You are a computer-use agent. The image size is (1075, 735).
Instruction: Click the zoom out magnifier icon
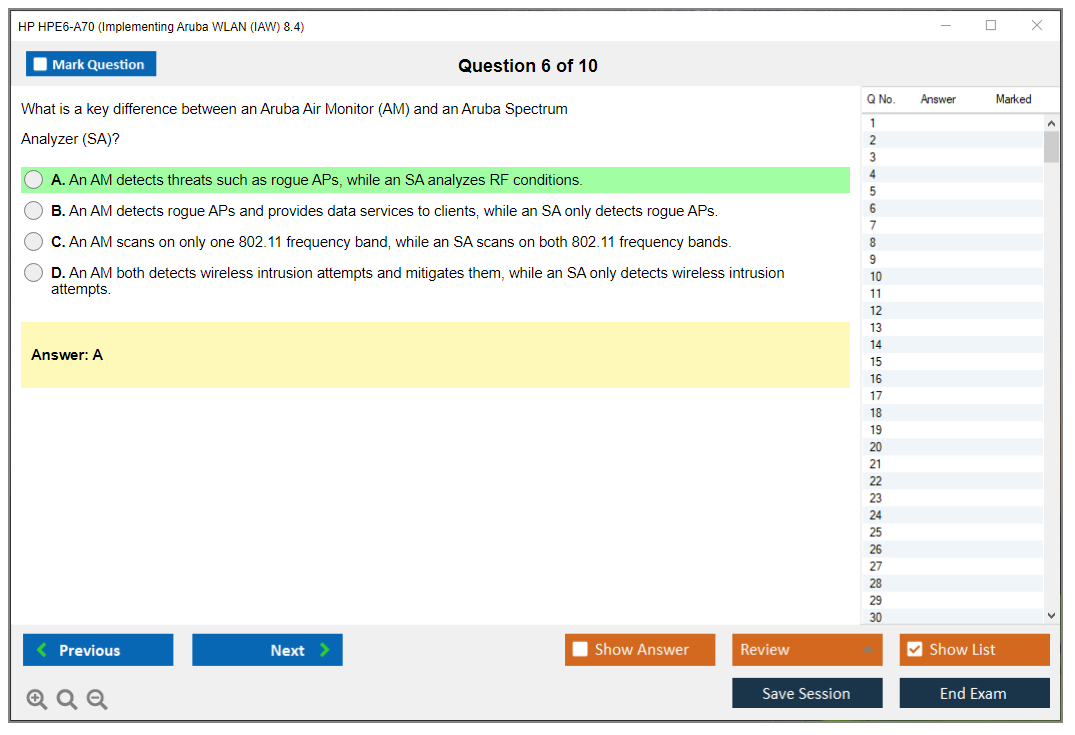(x=97, y=700)
